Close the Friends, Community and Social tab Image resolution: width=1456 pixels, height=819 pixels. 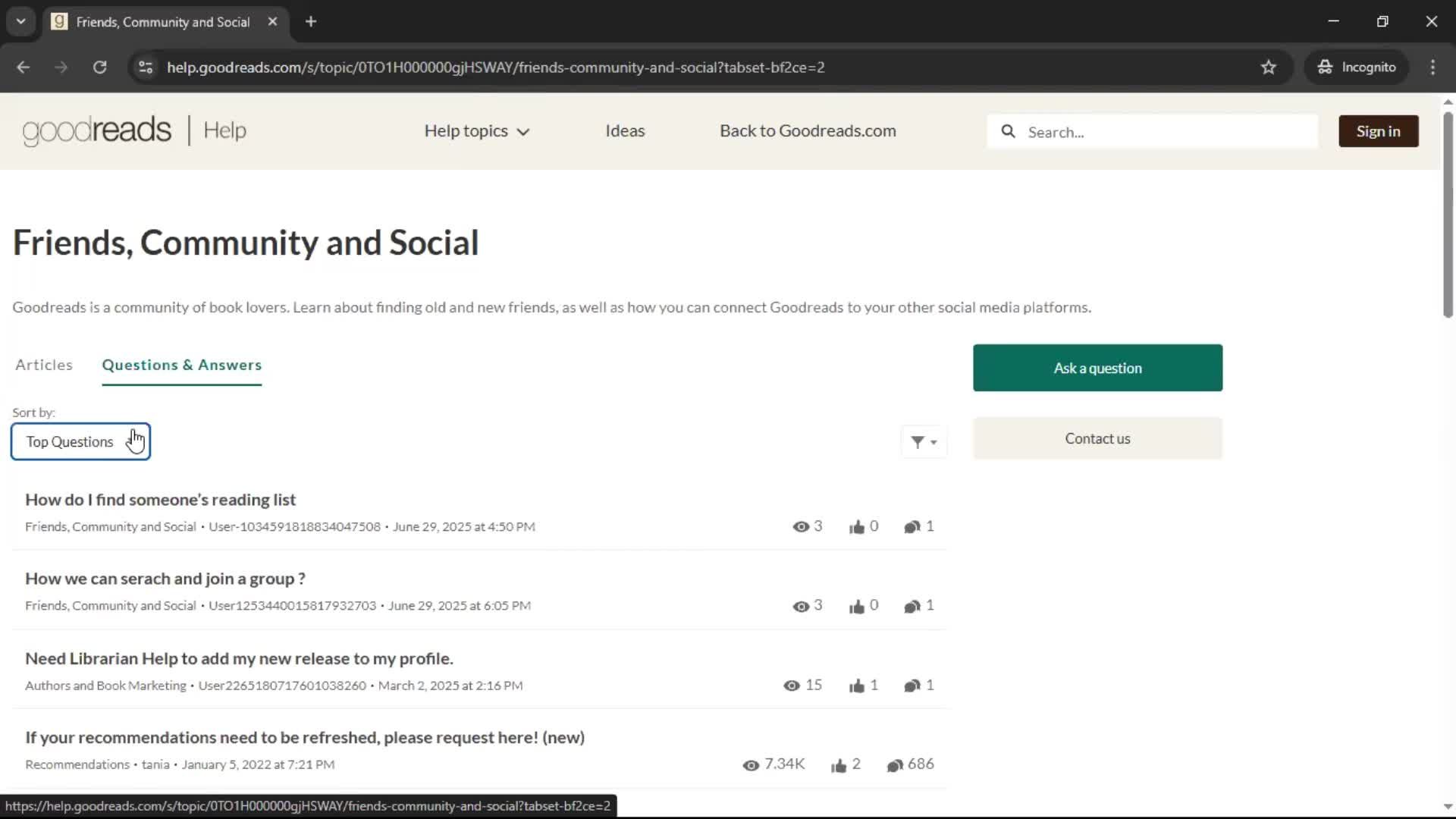coord(272,22)
